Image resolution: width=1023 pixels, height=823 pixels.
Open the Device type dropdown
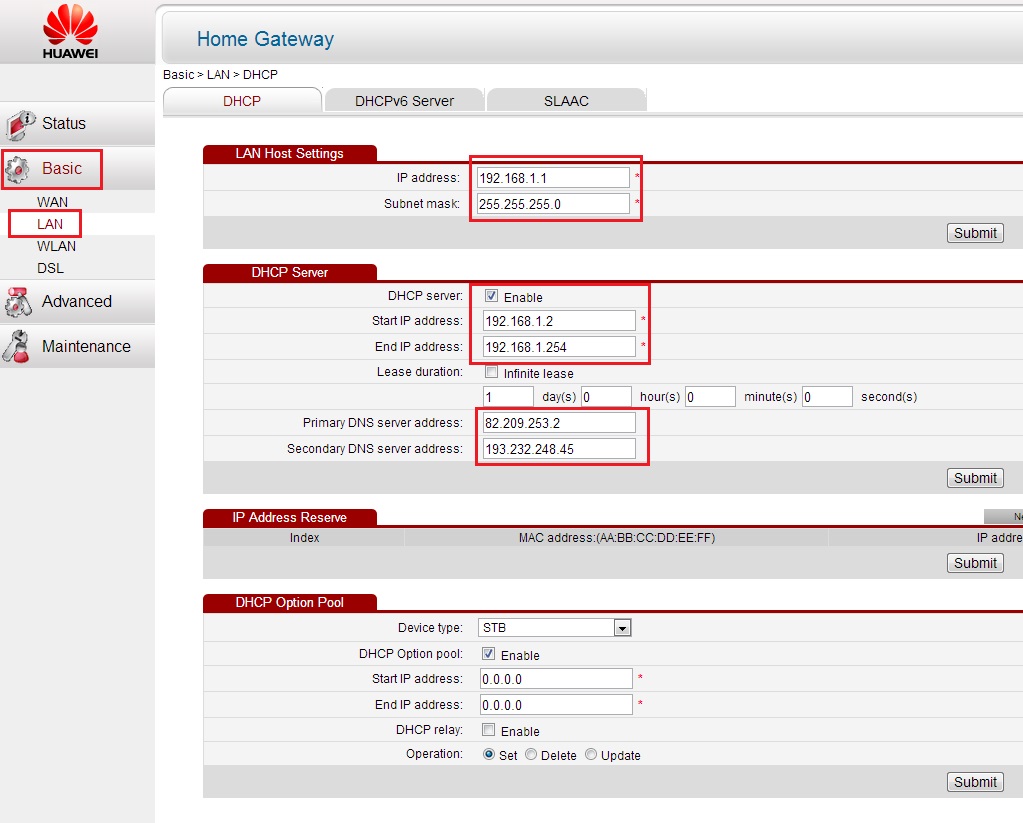(x=622, y=628)
